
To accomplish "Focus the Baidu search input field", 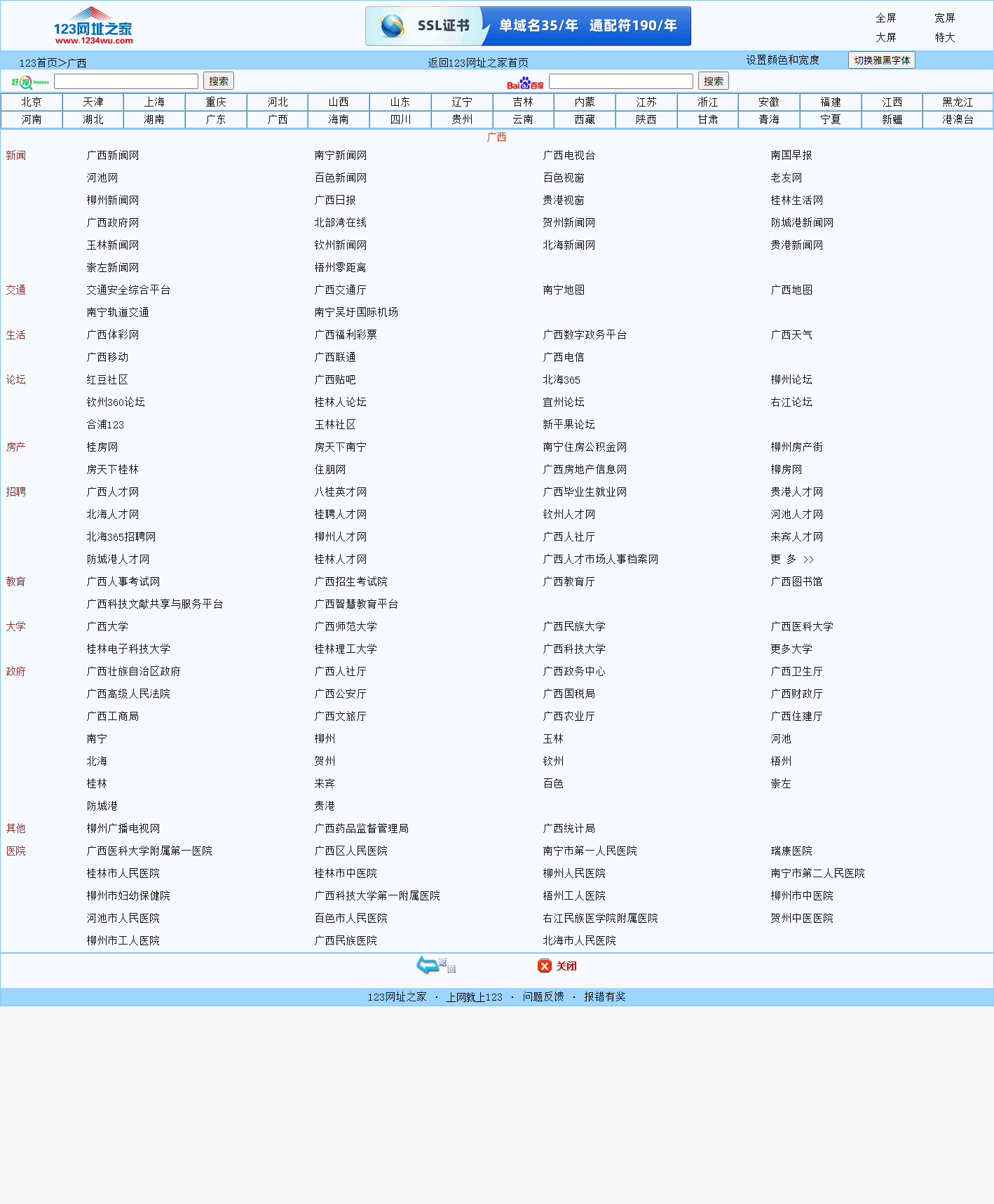I will pos(620,81).
